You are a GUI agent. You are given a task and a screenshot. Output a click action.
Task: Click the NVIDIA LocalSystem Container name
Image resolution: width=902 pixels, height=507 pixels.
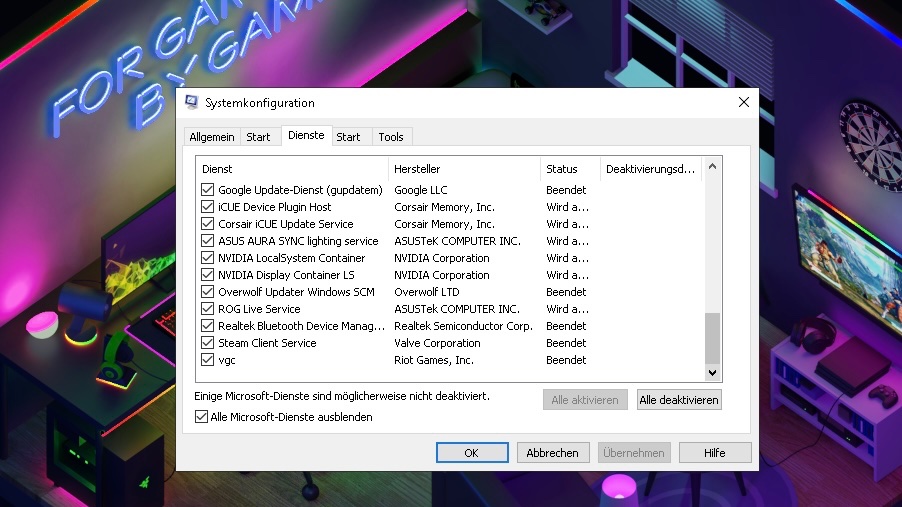292,258
